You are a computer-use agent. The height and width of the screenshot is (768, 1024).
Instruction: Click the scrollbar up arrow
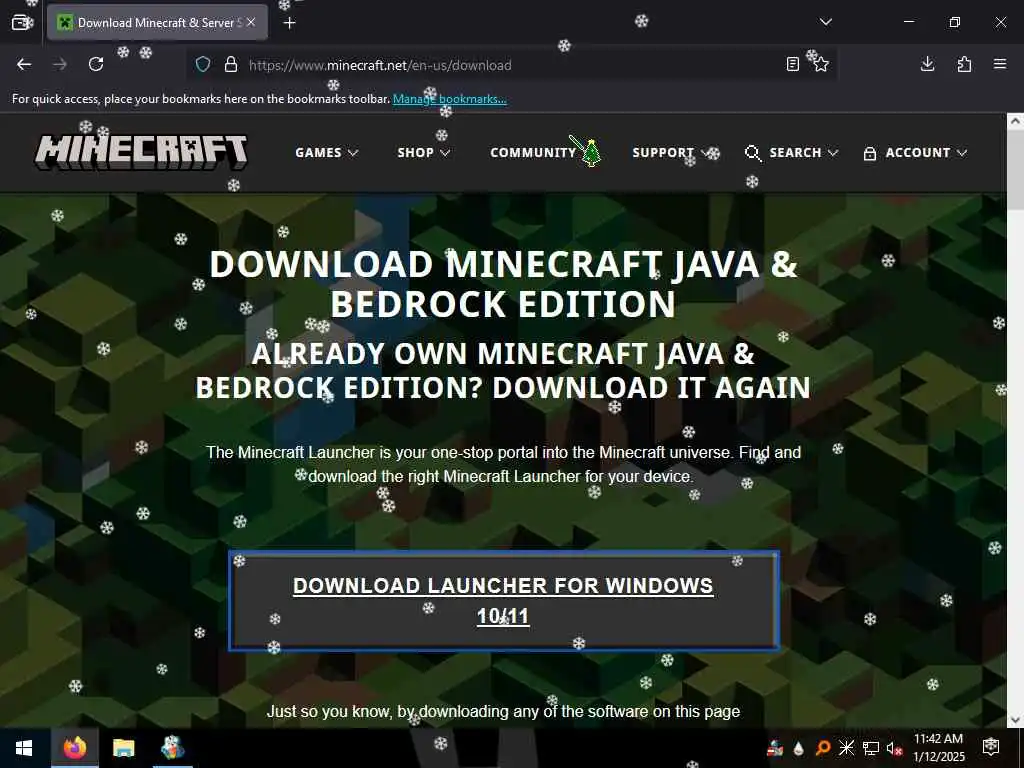1015,121
